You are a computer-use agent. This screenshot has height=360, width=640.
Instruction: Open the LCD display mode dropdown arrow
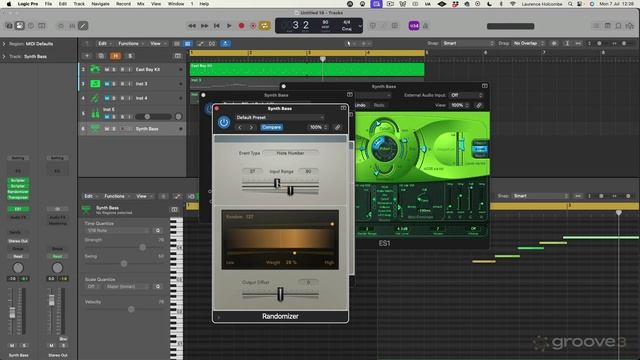[360, 26]
